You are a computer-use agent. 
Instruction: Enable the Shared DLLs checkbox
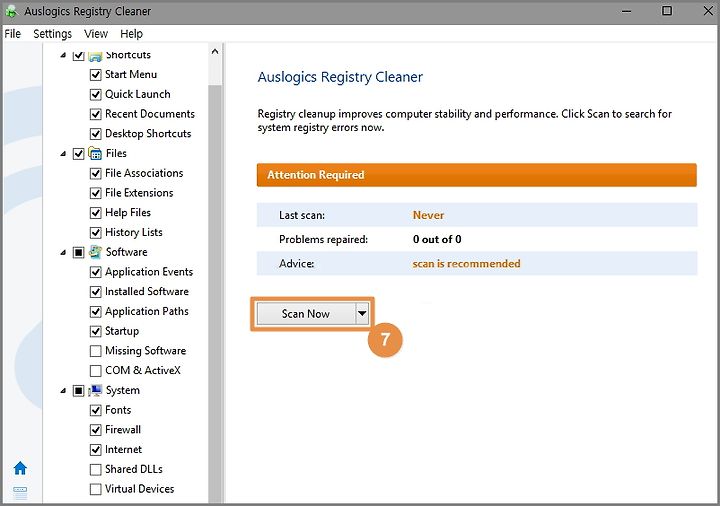[96, 469]
